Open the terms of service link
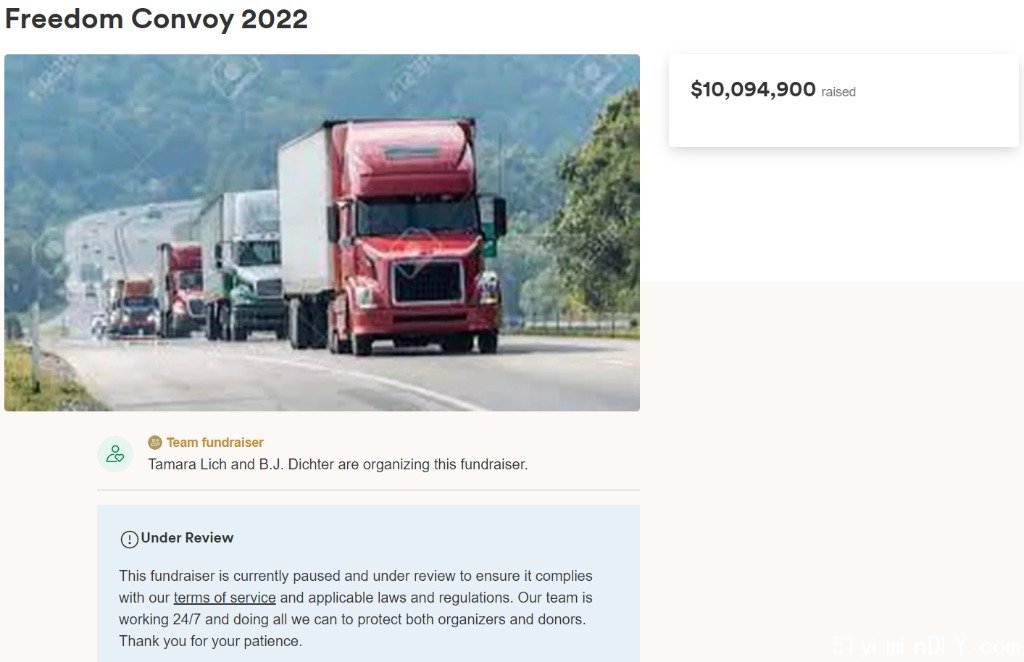This screenshot has width=1024, height=662. [225, 597]
